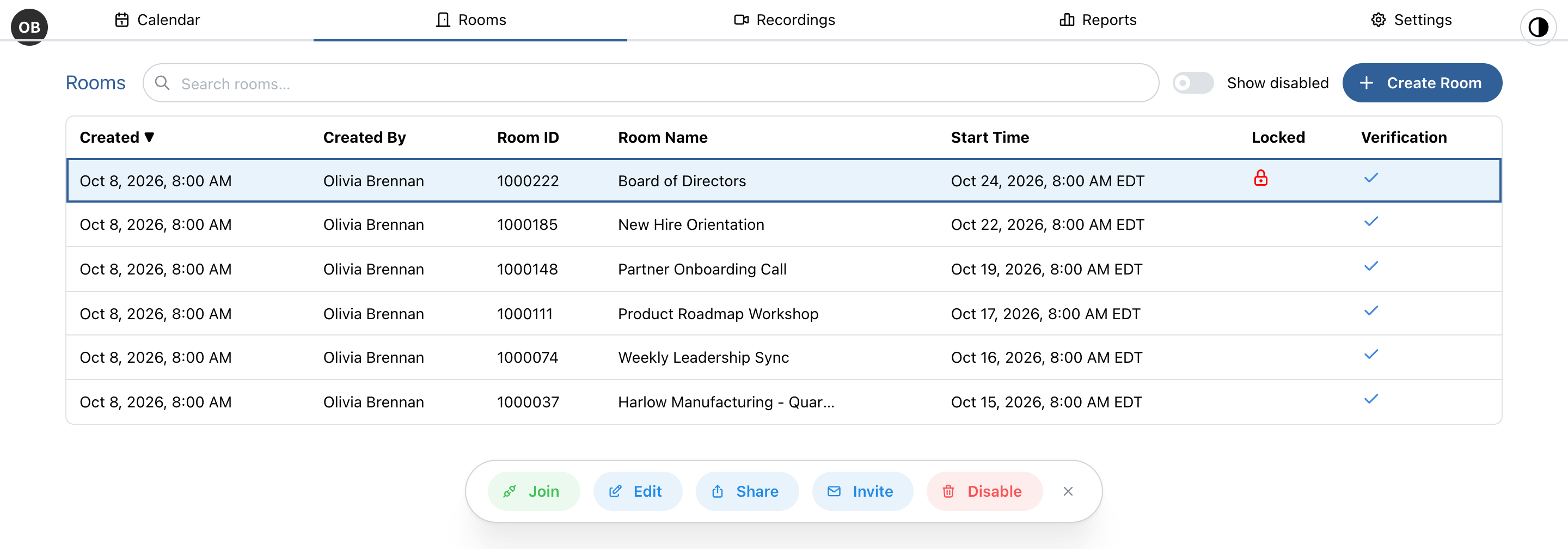This screenshot has height=549, width=1568.
Task: Select the Product Roadmap Workshop room name
Action: click(718, 314)
